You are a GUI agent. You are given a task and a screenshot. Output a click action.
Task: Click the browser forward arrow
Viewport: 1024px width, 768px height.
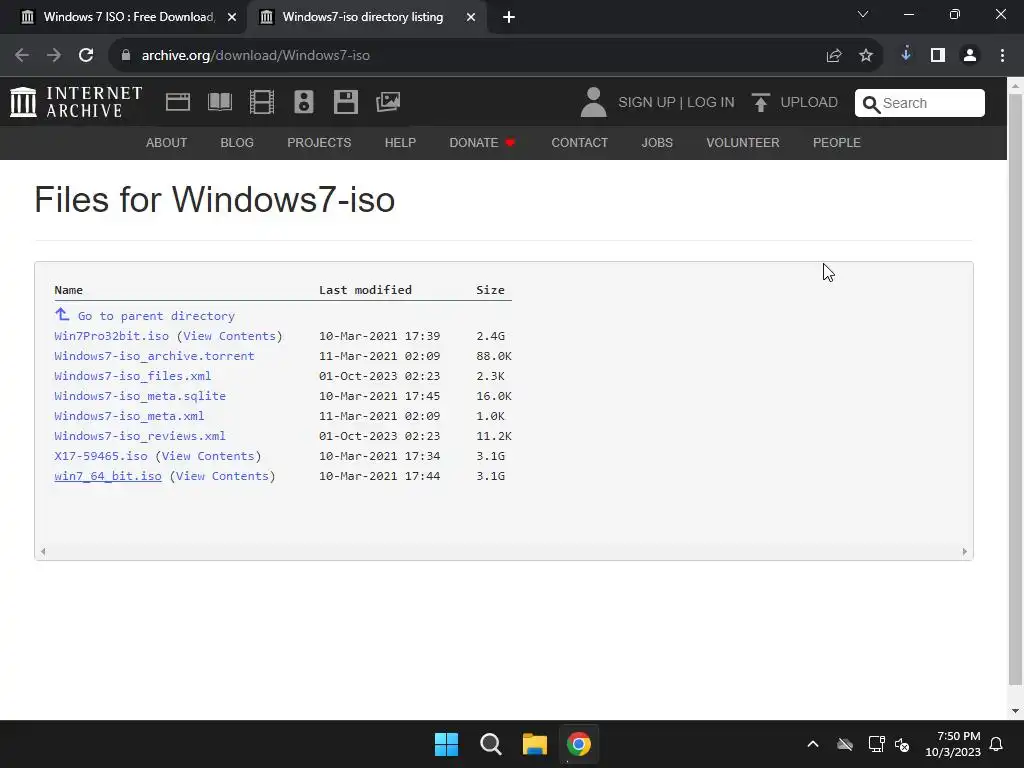54,56
